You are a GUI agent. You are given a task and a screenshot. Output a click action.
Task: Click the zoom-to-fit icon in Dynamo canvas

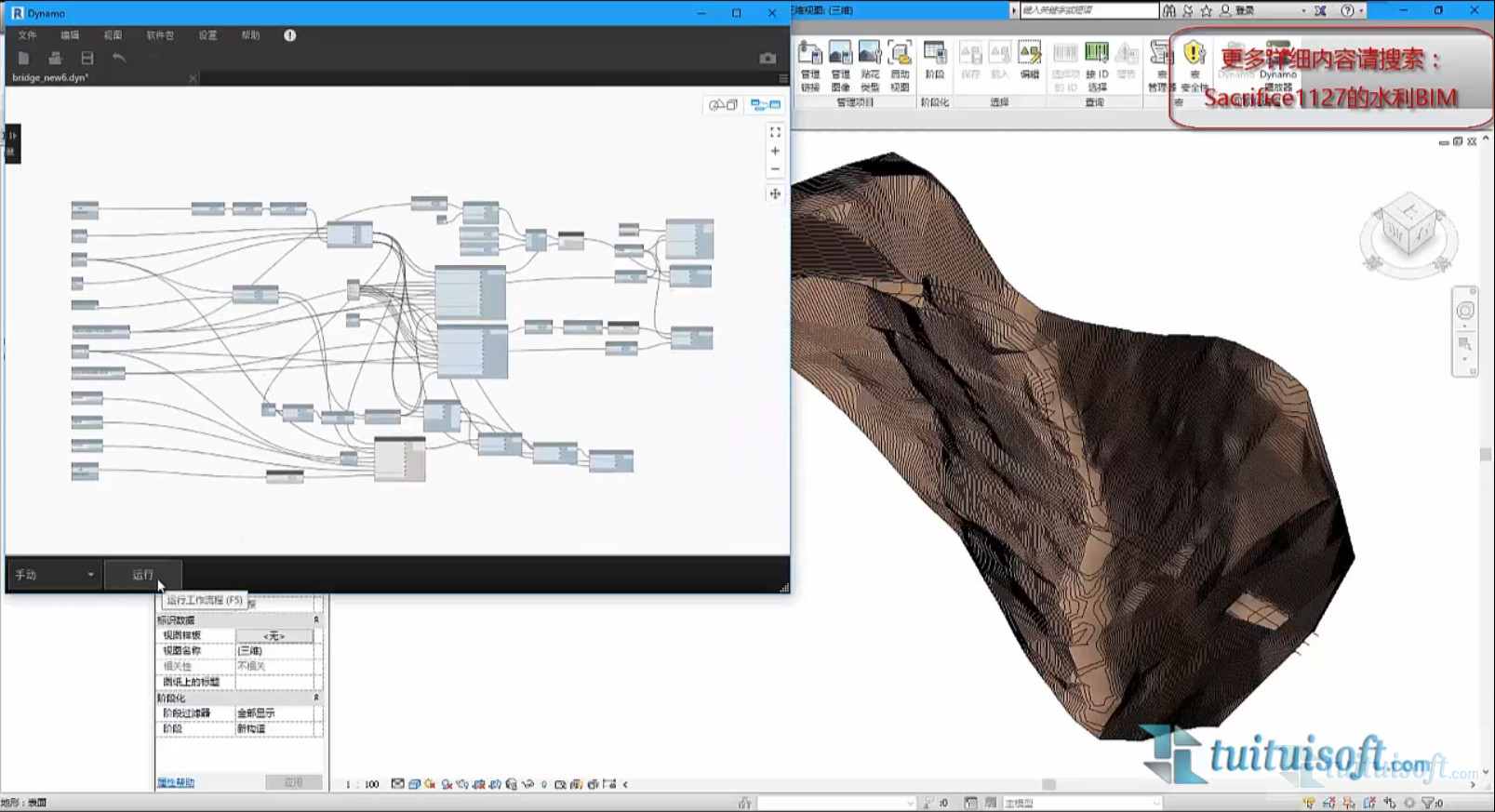pos(775,133)
